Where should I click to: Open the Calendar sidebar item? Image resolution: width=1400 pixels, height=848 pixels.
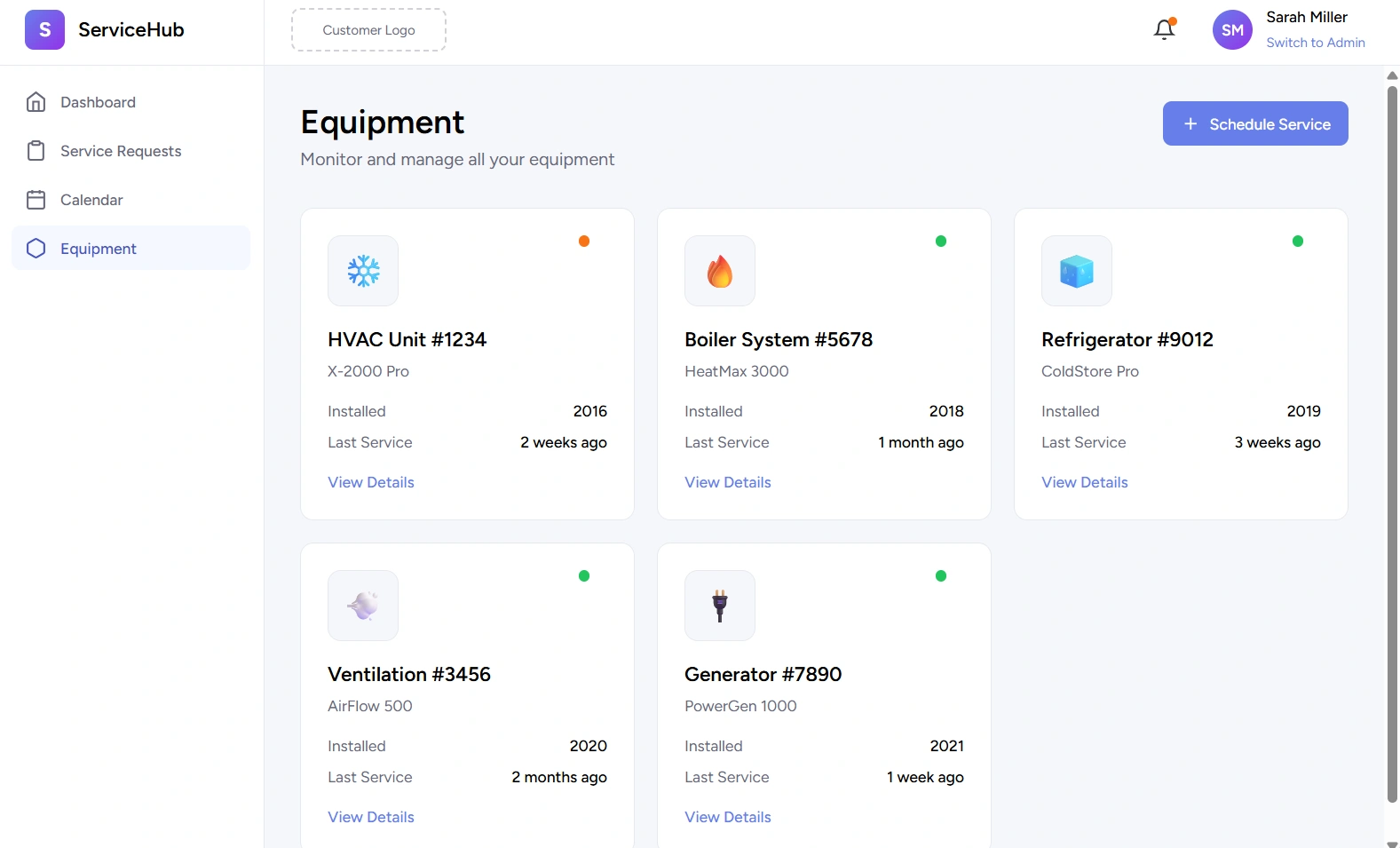click(x=91, y=200)
